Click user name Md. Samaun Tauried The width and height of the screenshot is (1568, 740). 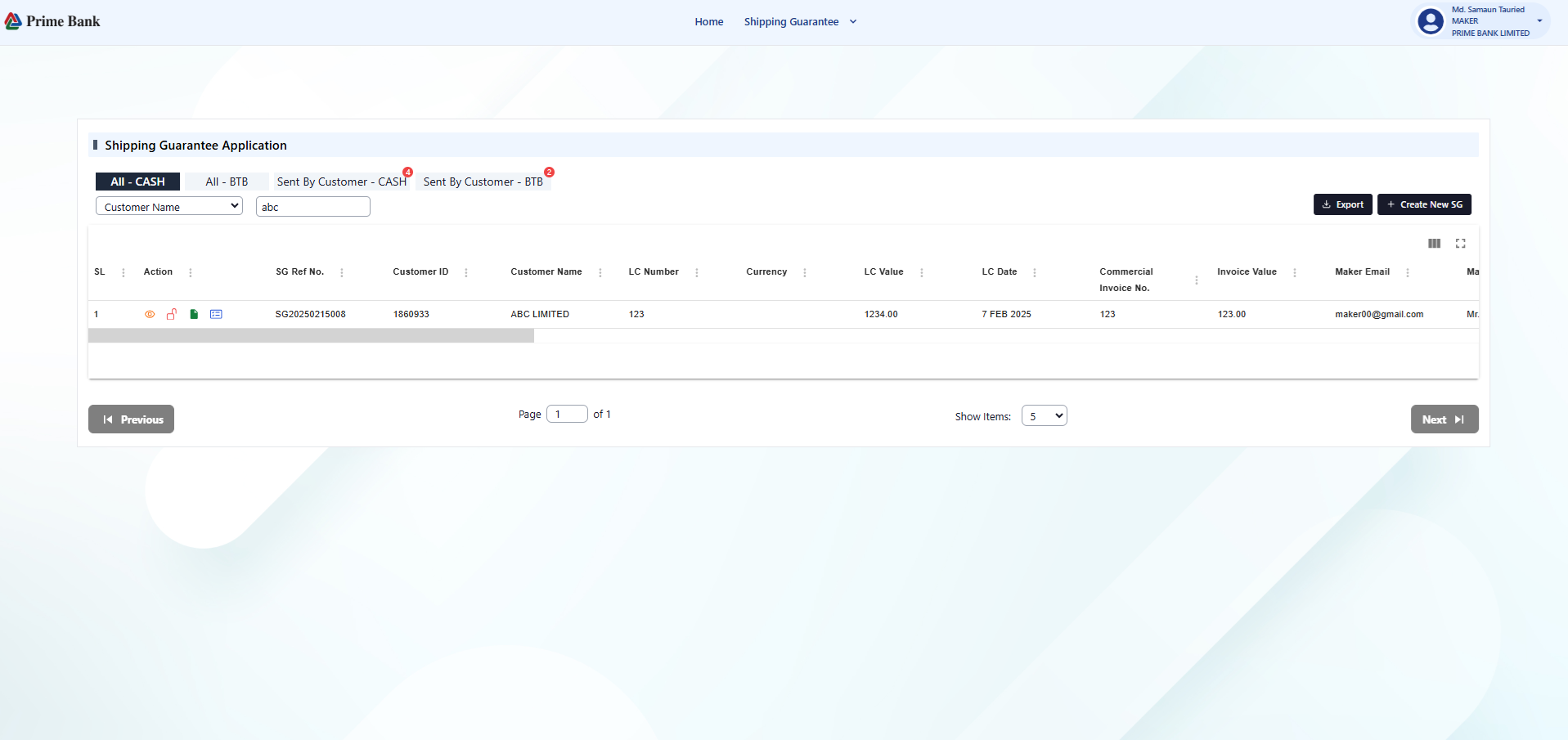[1488, 10]
